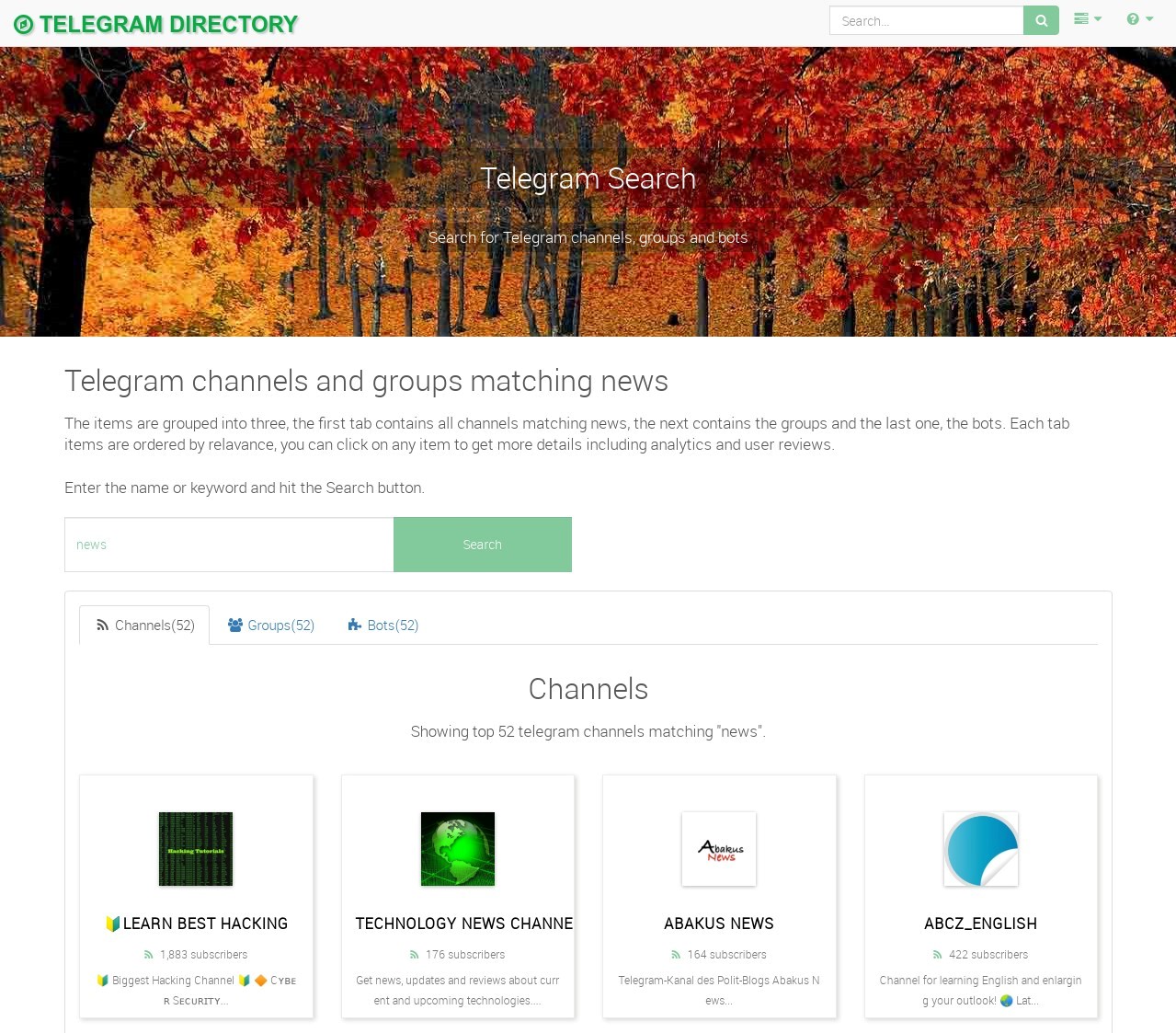This screenshot has height=1033, width=1176.
Task: Click the 'Telegram-Kanal des Polit-Blogs' description
Action: point(719,991)
